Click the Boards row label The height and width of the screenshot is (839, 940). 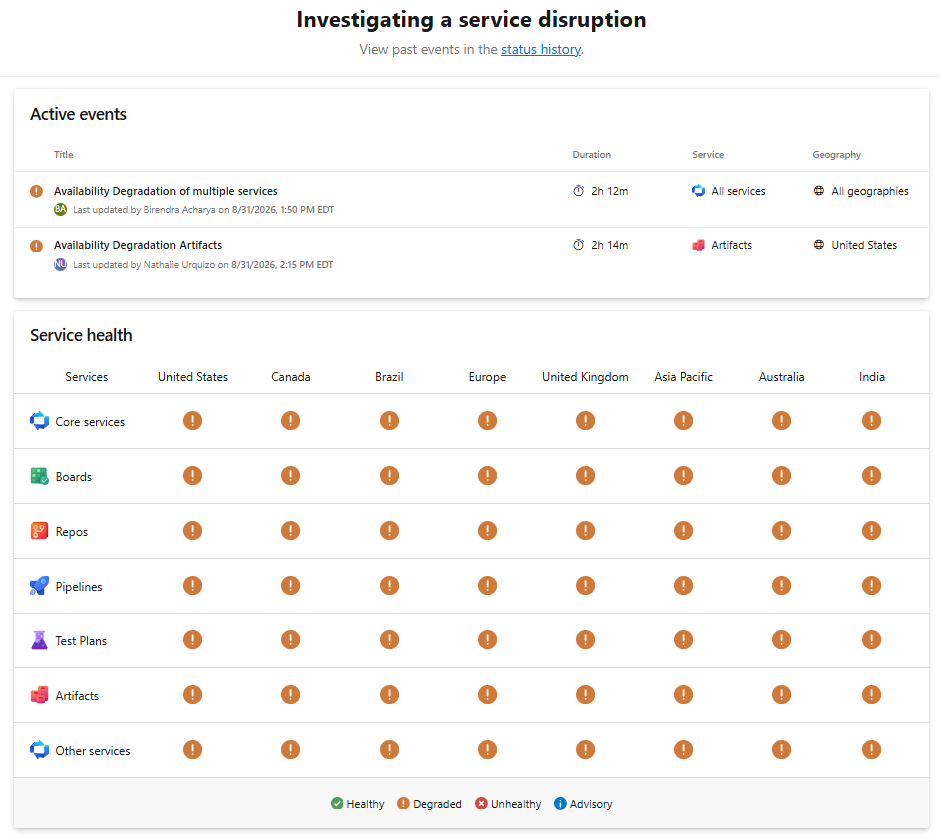coord(74,477)
